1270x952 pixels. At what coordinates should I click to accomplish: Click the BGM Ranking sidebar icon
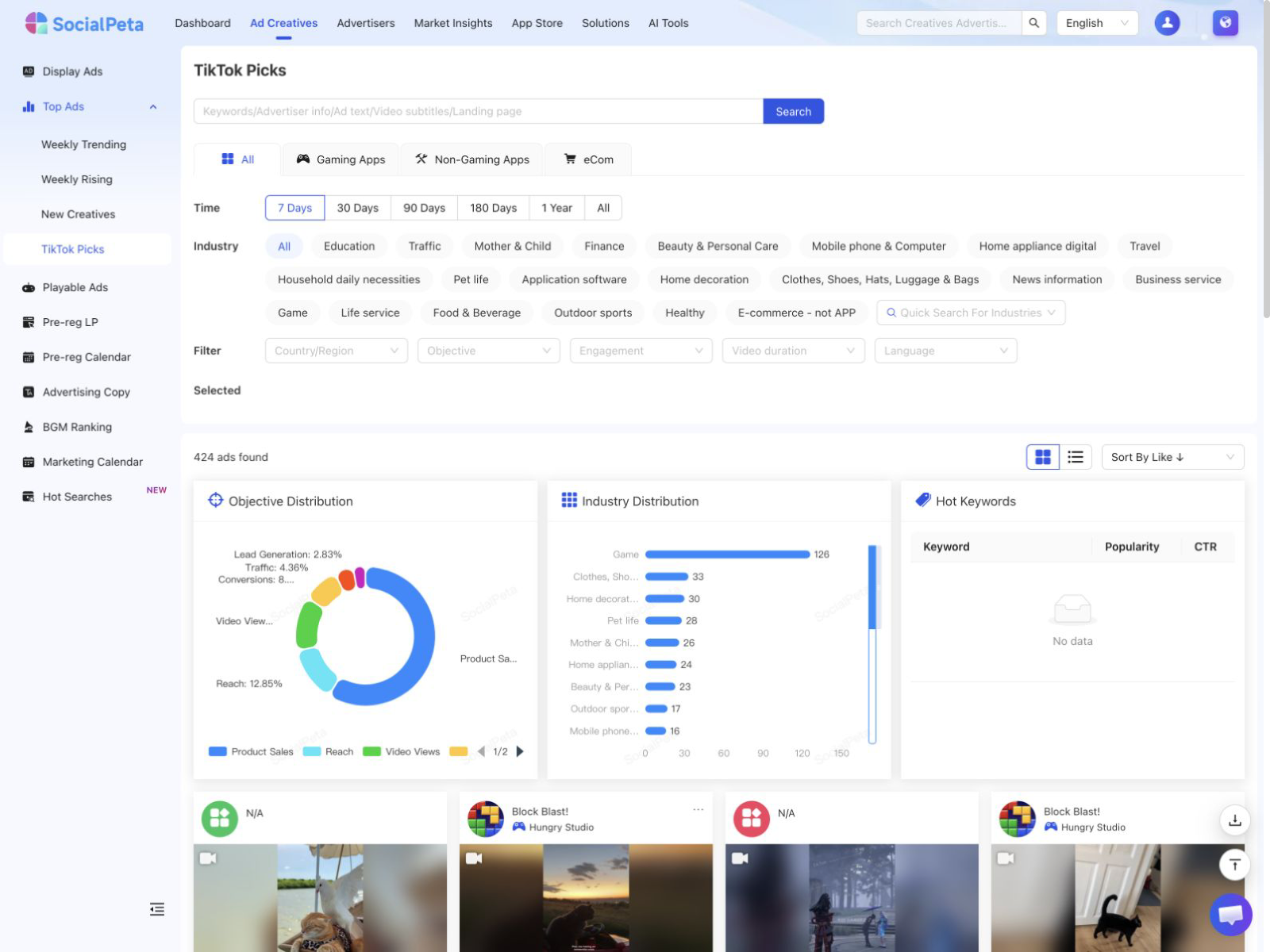coord(29,427)
